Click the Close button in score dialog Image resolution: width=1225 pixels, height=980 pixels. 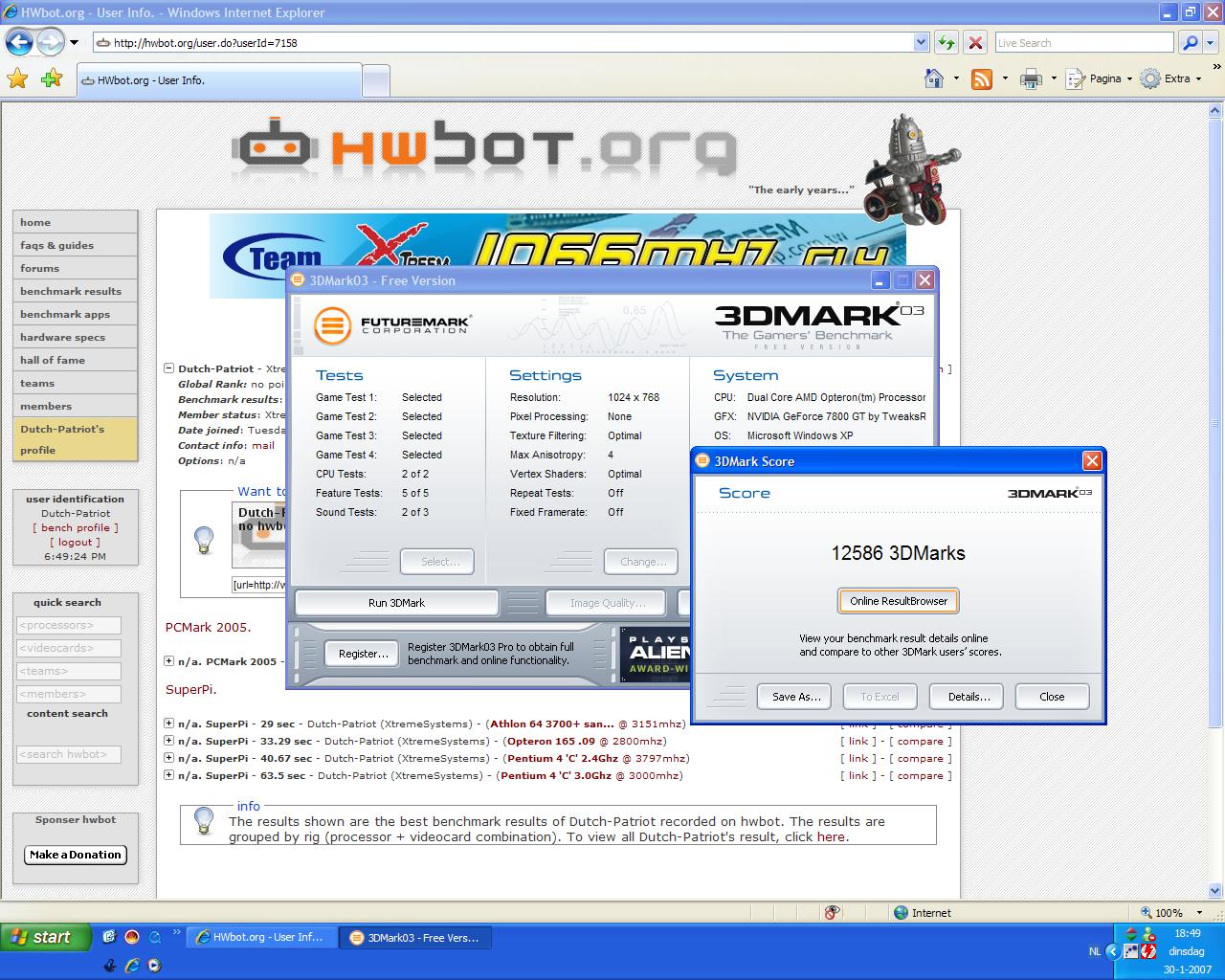point(1052,697)
